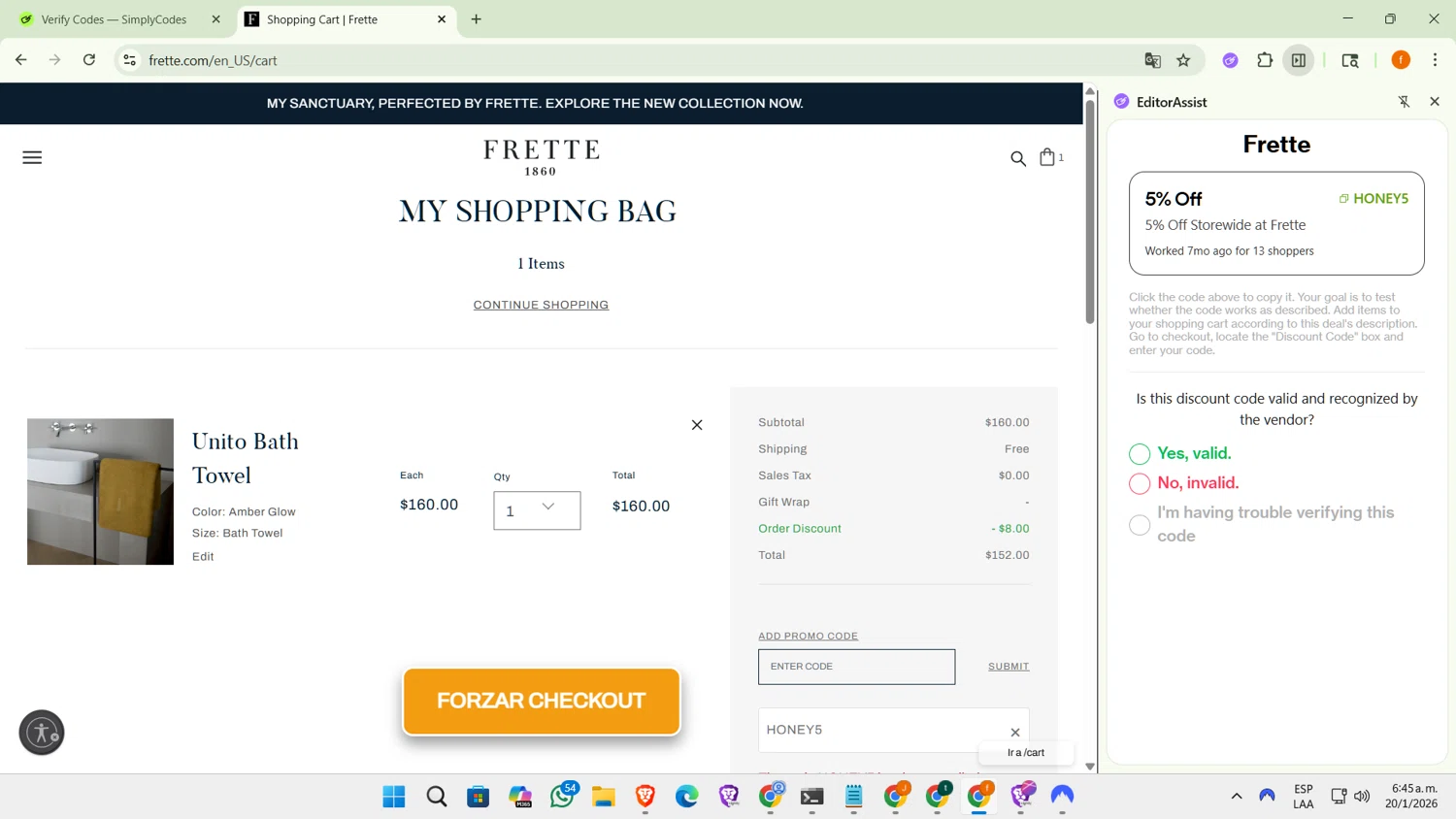This screenshot has height=819, width=1456.
Task: Click the new collection announcement banner
Action: (x=535, y=103)
